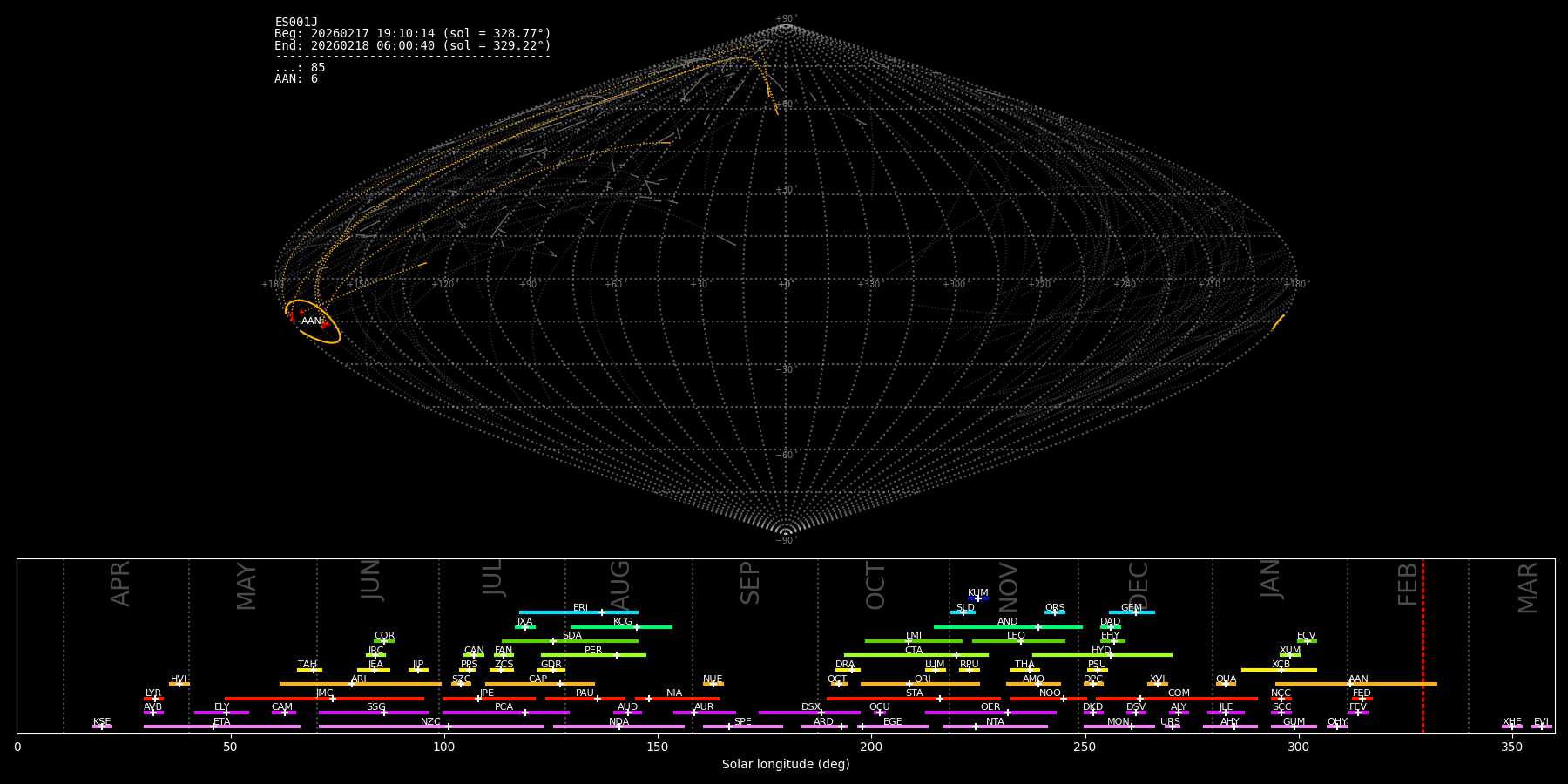Click the XHE shower label
Screen dimensions: 1568x784
(1512, 722)
